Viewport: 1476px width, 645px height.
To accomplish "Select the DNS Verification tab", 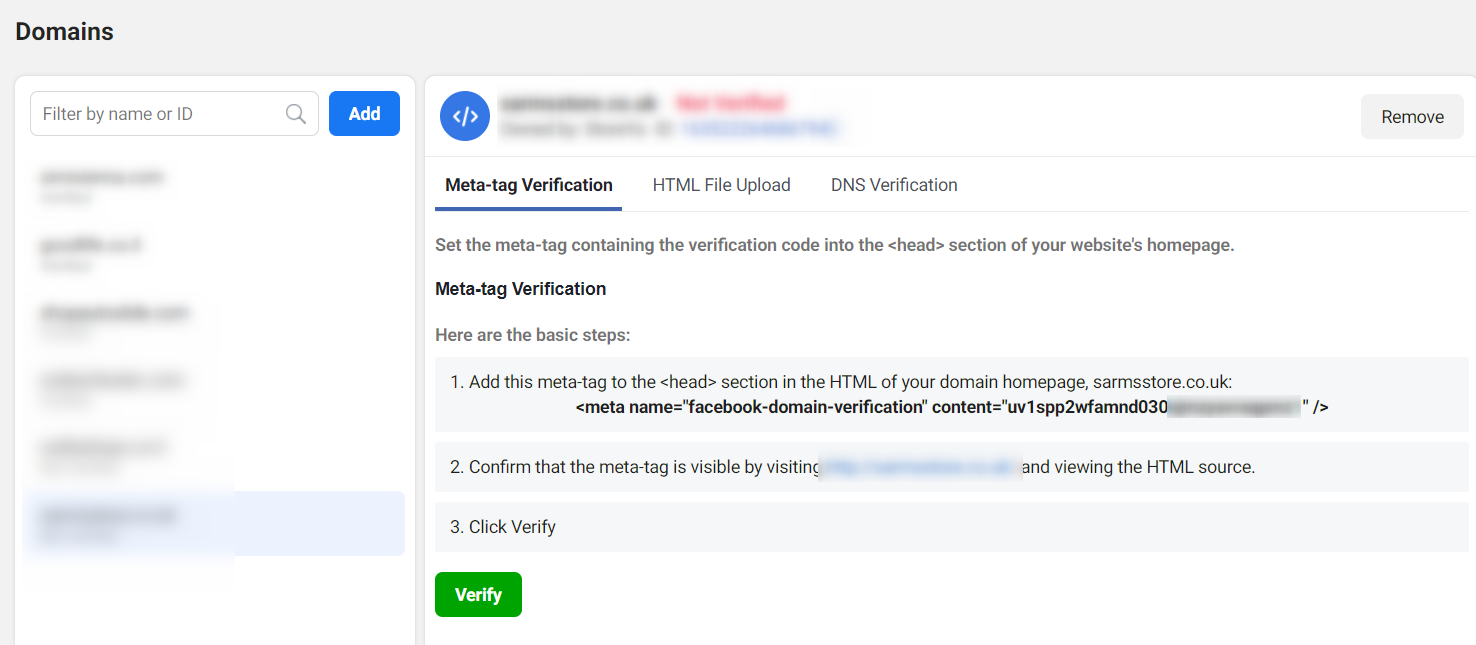I will point(894,185).
